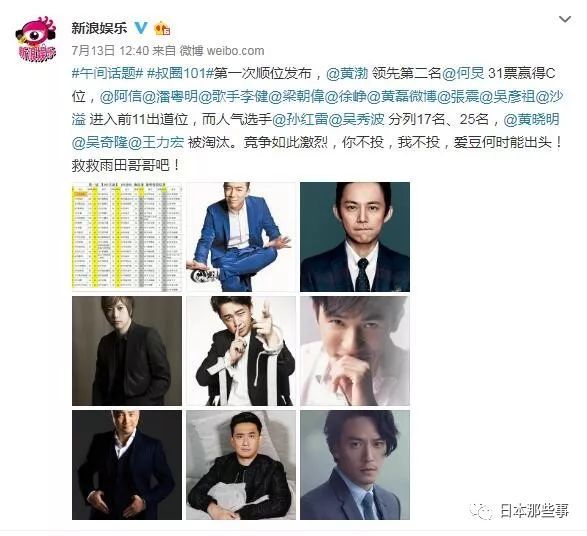Click the 微博 weibo.com source link

[x=222, y=51]
